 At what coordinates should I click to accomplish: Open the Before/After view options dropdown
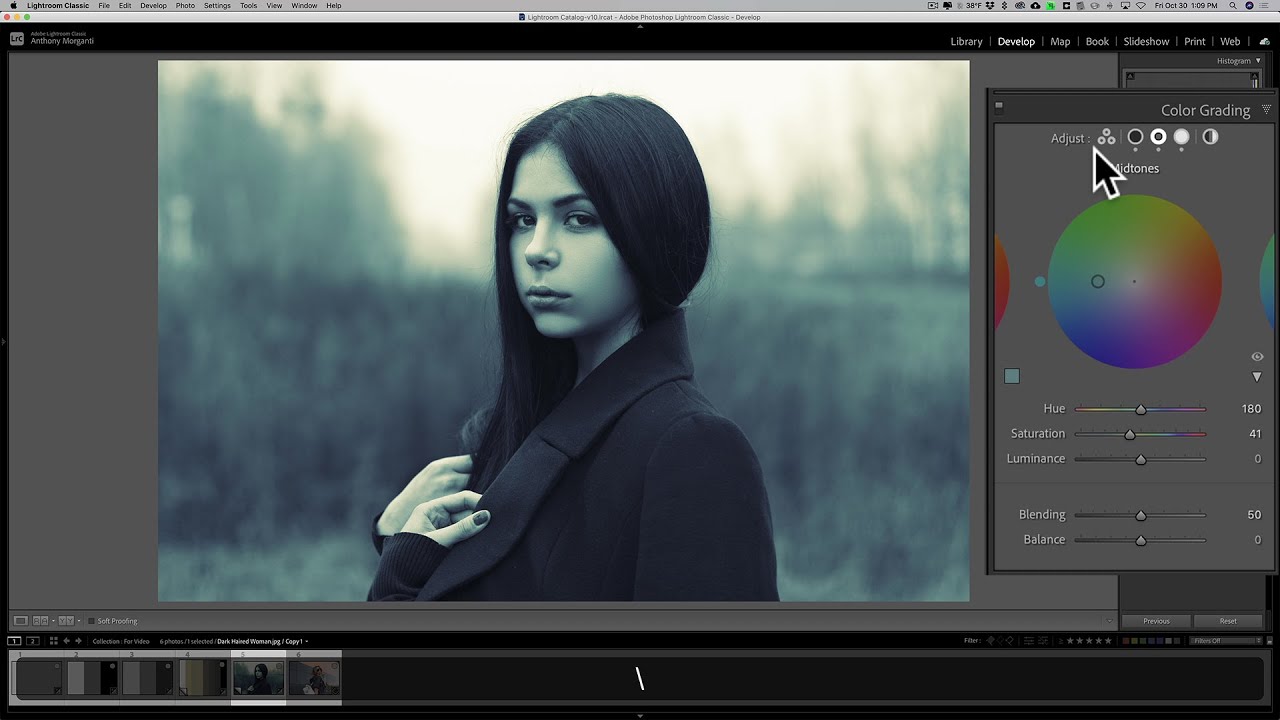click(x=78, y=621)
